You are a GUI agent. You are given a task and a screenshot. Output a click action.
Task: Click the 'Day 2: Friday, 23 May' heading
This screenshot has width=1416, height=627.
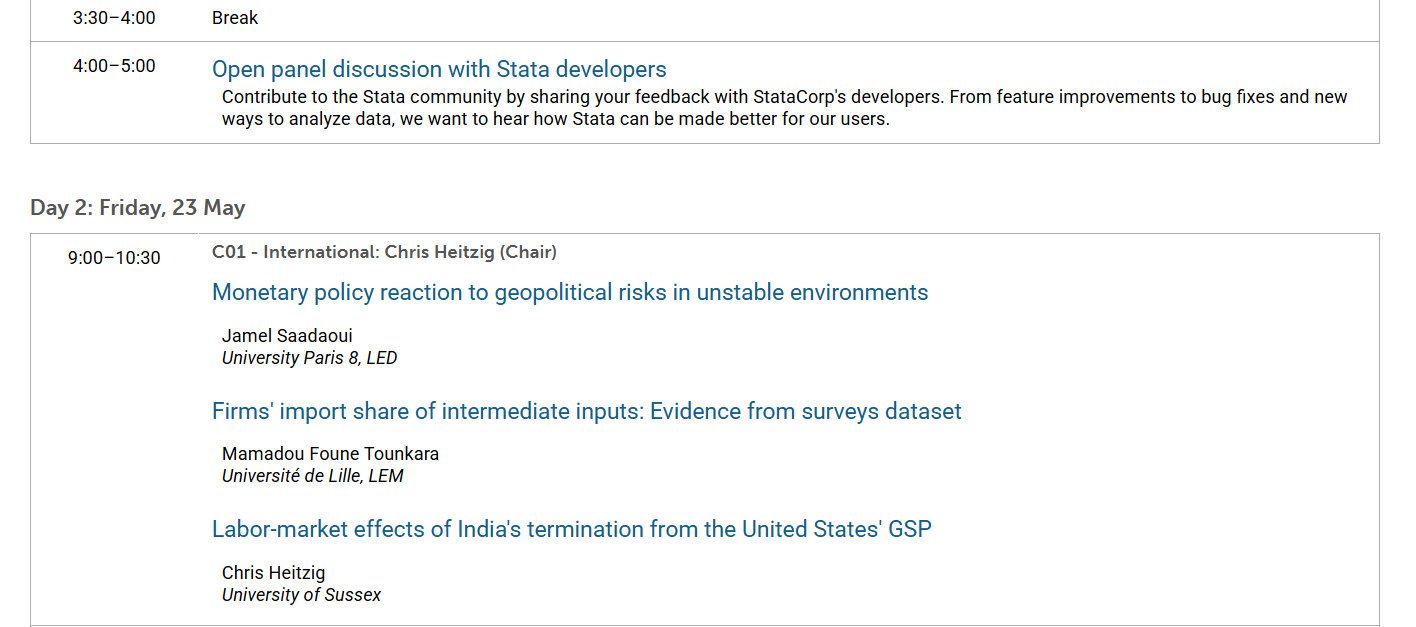[x=138, y=208]
